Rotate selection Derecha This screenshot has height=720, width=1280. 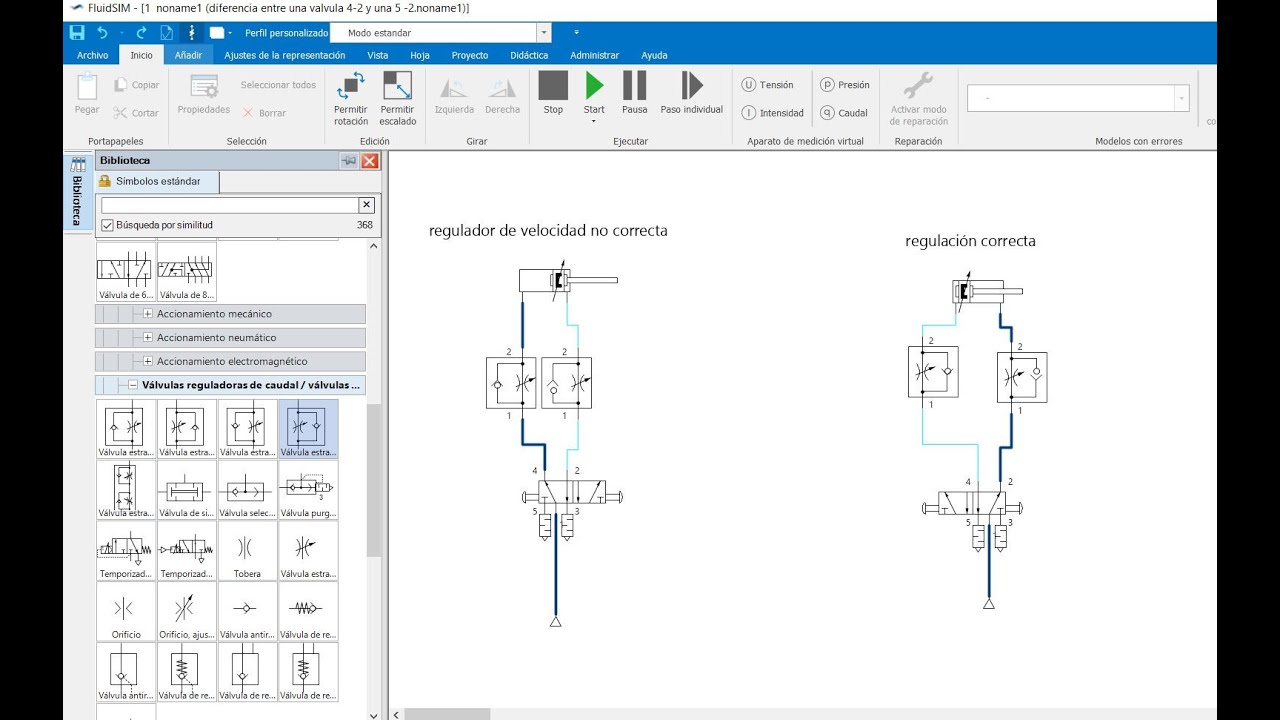pos(502,94)
